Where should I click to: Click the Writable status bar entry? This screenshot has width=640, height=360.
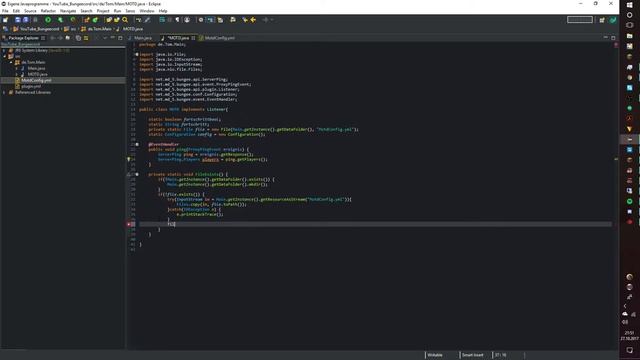click(435, 355)
